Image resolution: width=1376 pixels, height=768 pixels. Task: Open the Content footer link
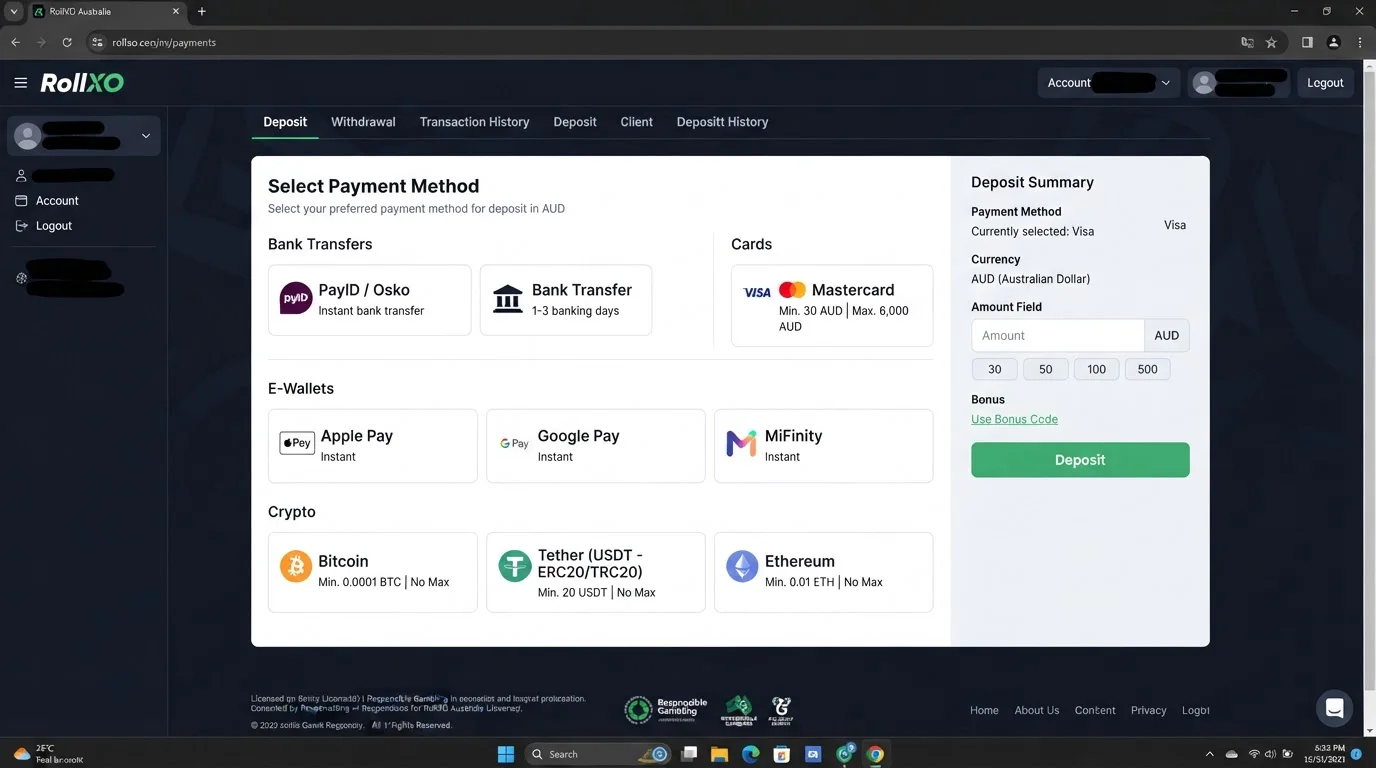[x=1095, y=710]
